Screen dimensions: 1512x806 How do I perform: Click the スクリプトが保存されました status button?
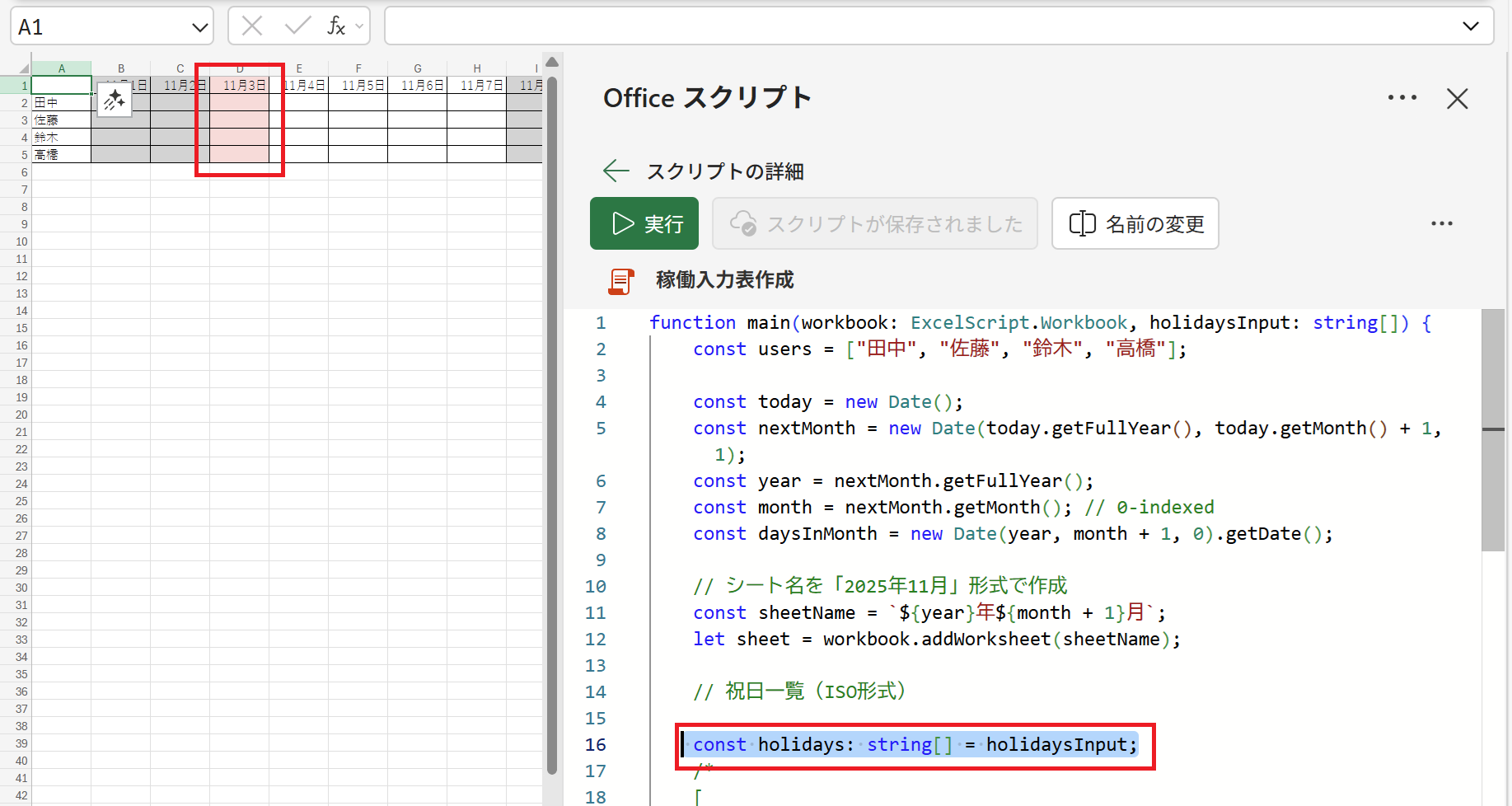click(x=875, y=223)
